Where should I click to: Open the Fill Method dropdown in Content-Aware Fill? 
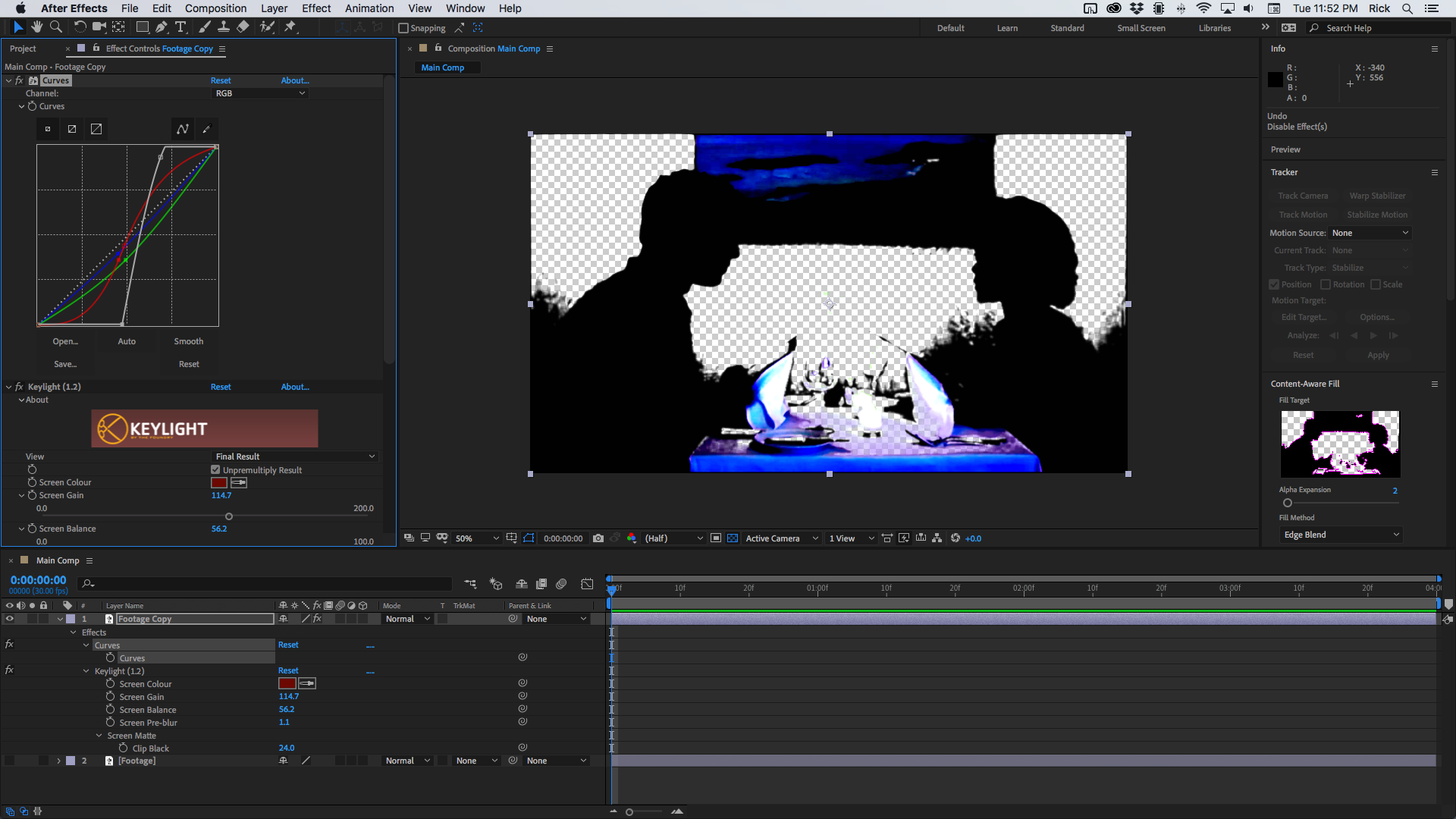[1340, 535]
